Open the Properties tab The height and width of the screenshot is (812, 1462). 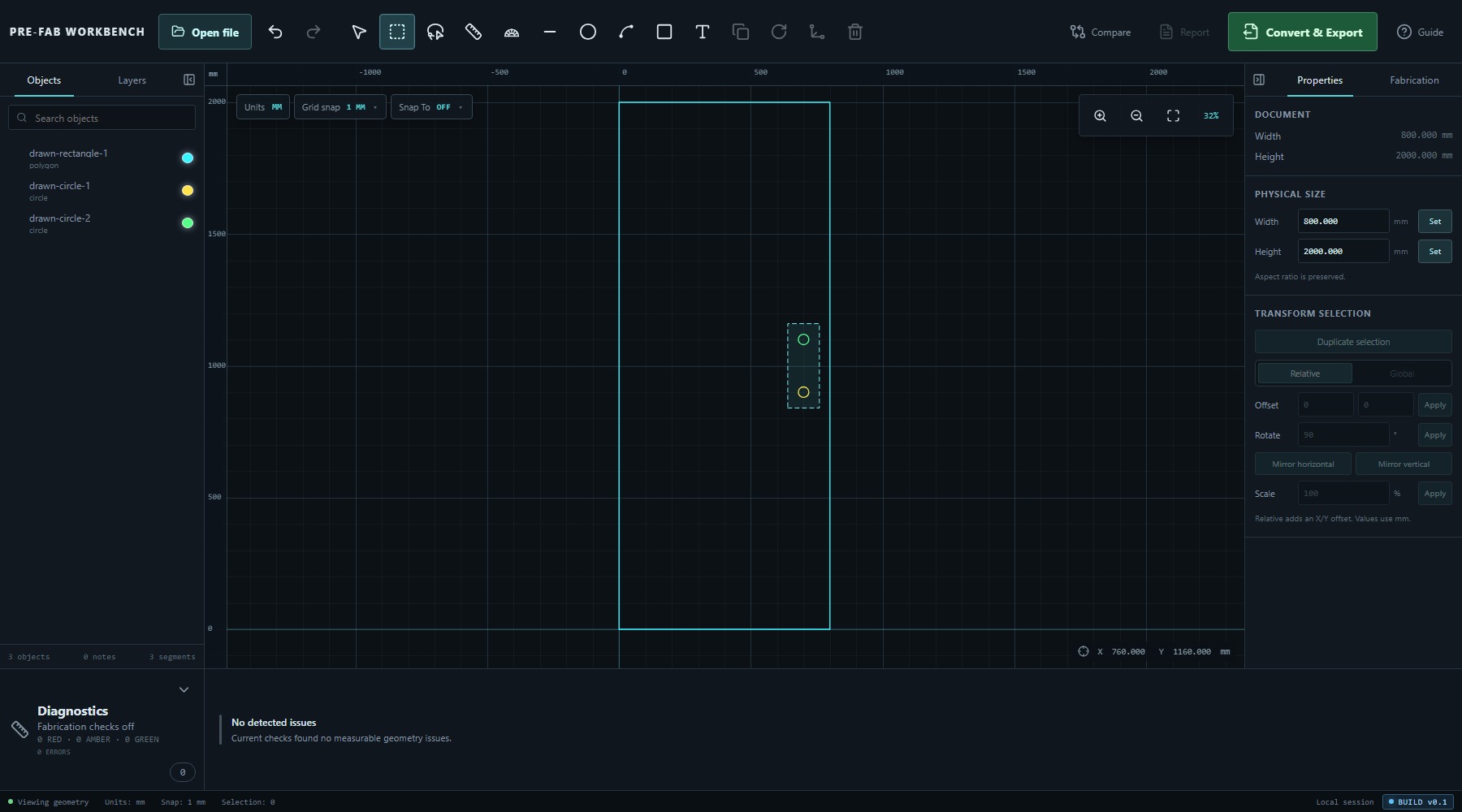coord(1320,80)
